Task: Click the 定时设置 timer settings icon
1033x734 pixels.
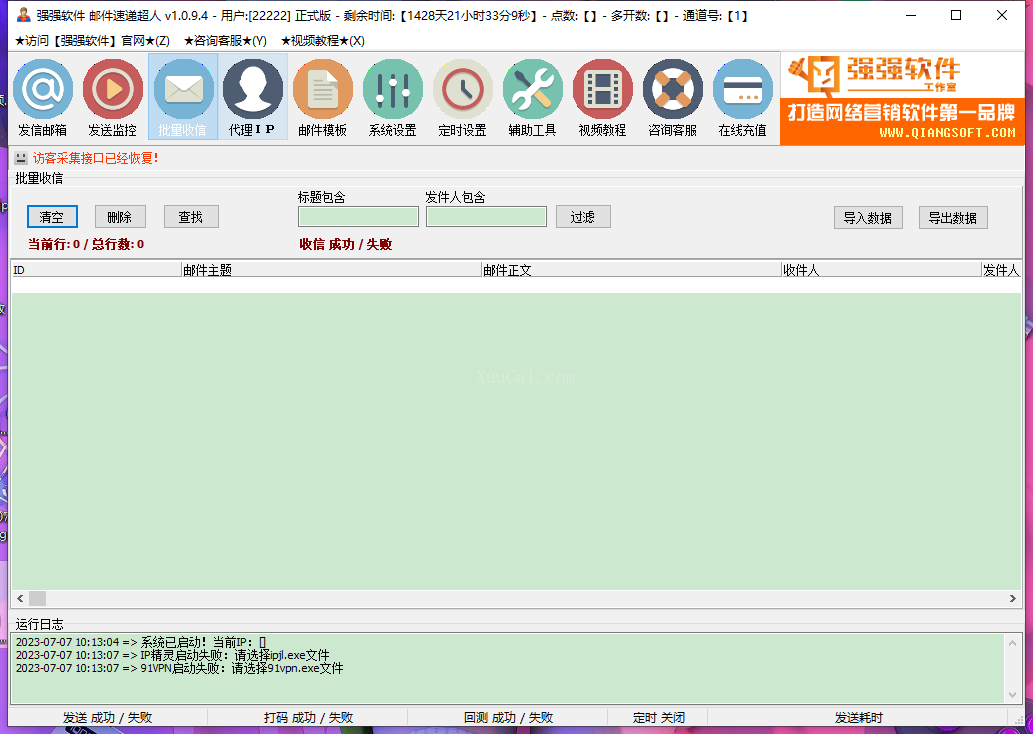Action: (x=462, y=97)
